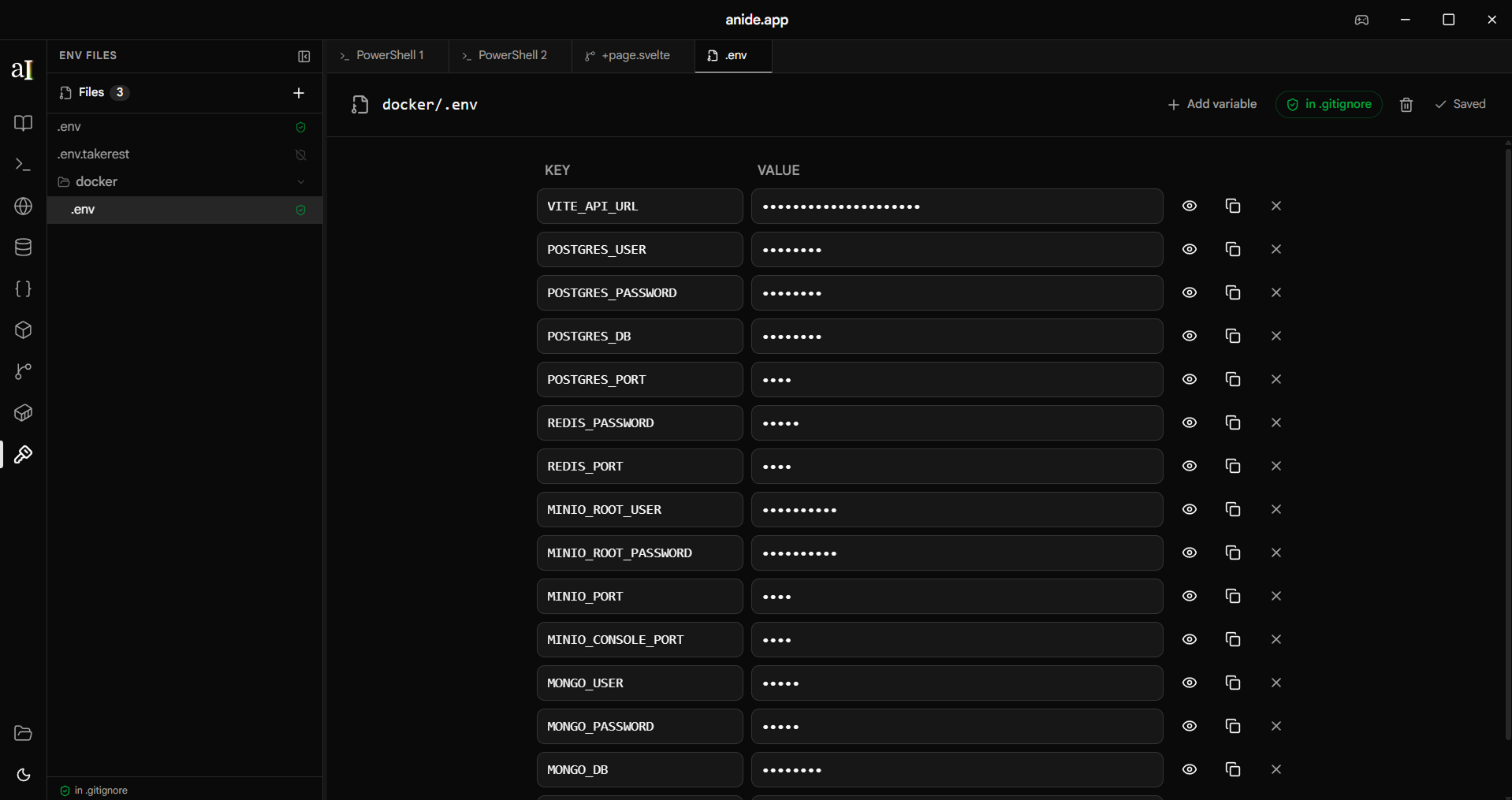Reveal the VITE_API_URL value

point(1190,207)
